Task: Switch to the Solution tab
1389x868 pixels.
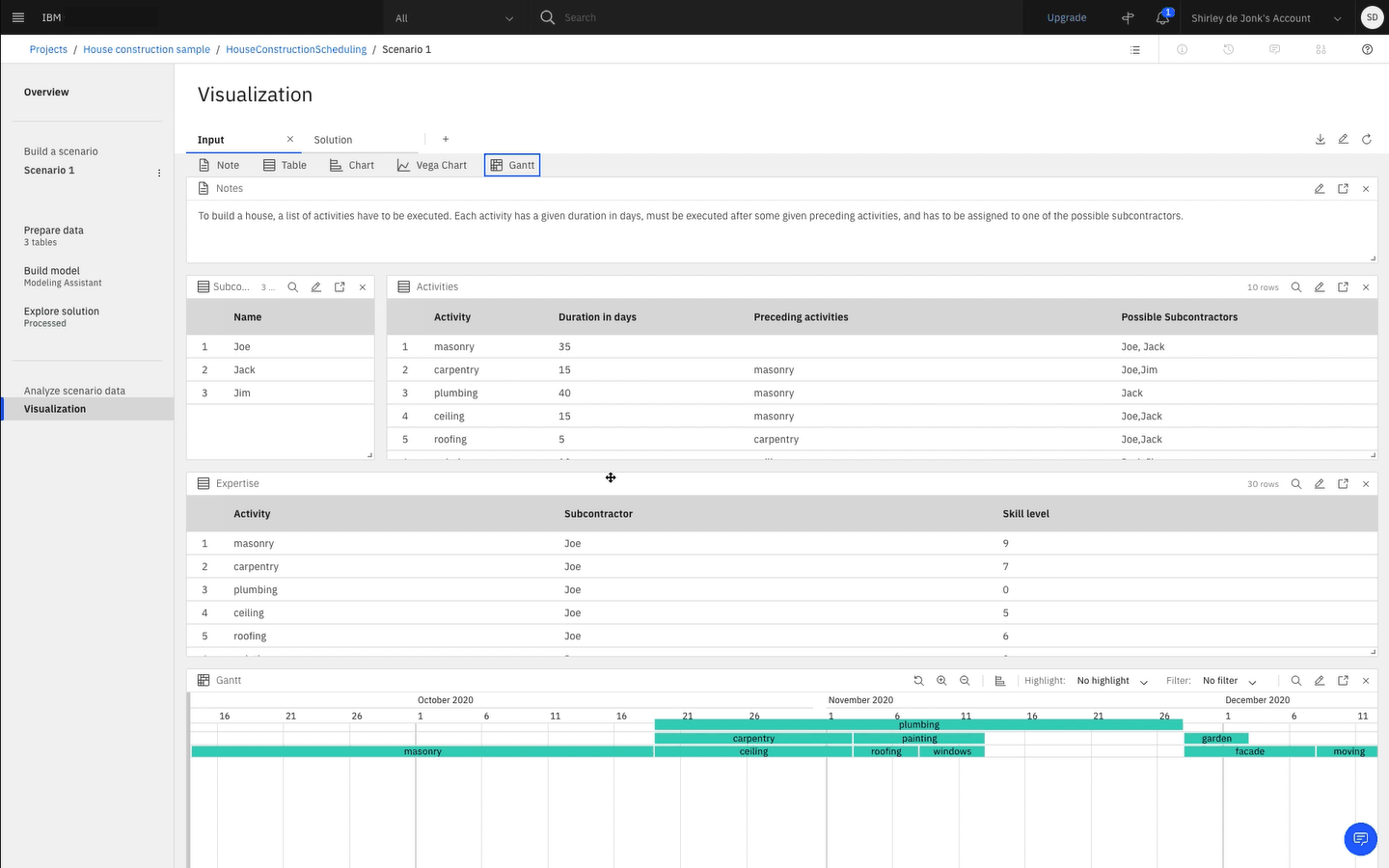Action: point(333,140)
